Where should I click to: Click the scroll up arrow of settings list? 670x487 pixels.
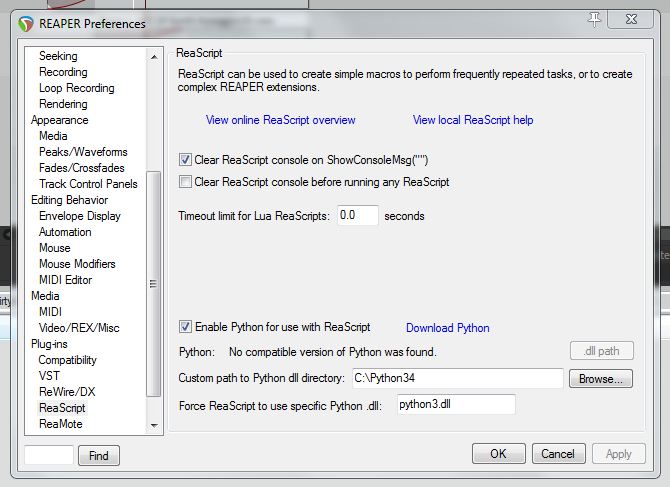[x=154, y=56]
